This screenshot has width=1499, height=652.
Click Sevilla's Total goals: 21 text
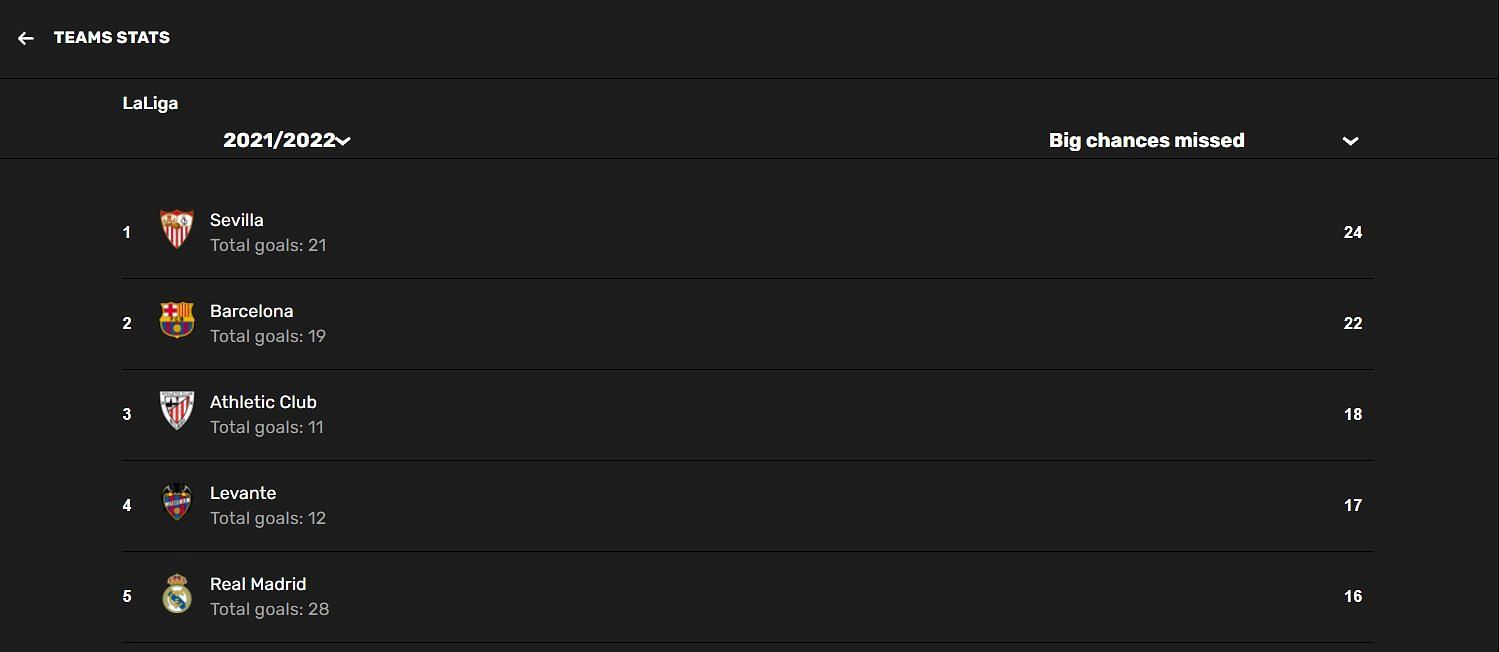pyautogui.click(x=268, y=245)
